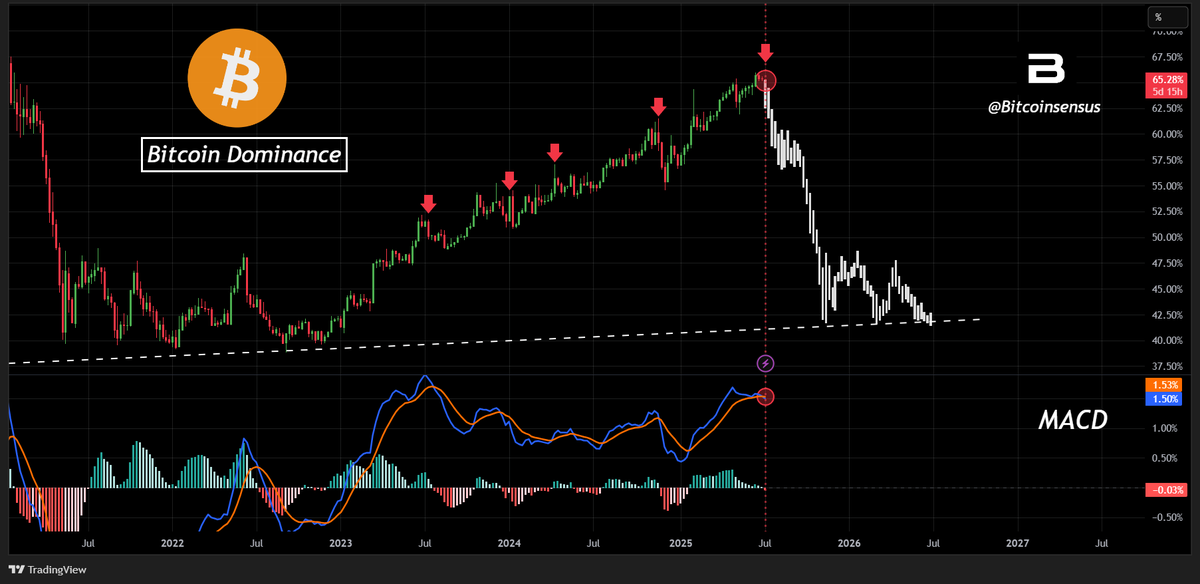Click the red circle marker at the dominance peak
This screenshot has width=1200, height=584.
pos(765,81)
